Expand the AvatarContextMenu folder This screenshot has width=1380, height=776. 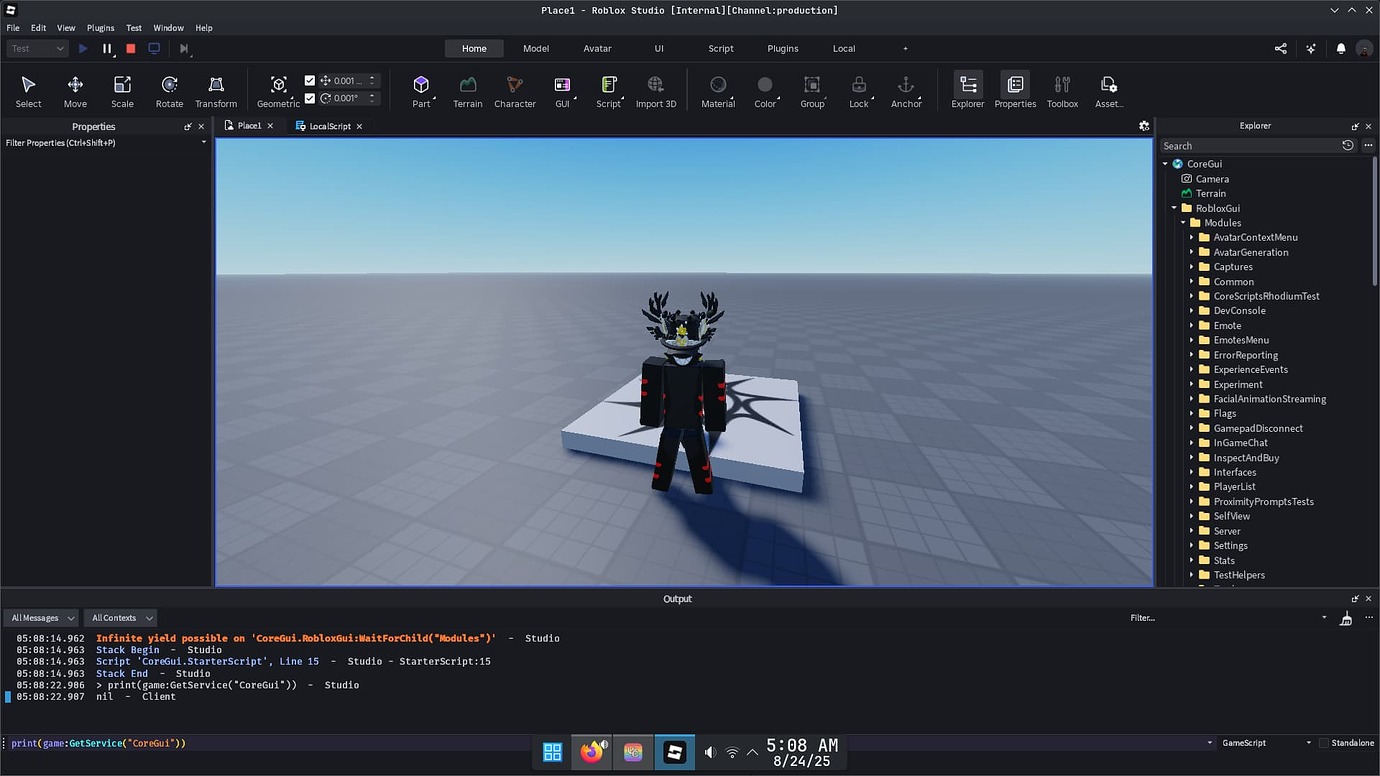[x=1192, y=238]
